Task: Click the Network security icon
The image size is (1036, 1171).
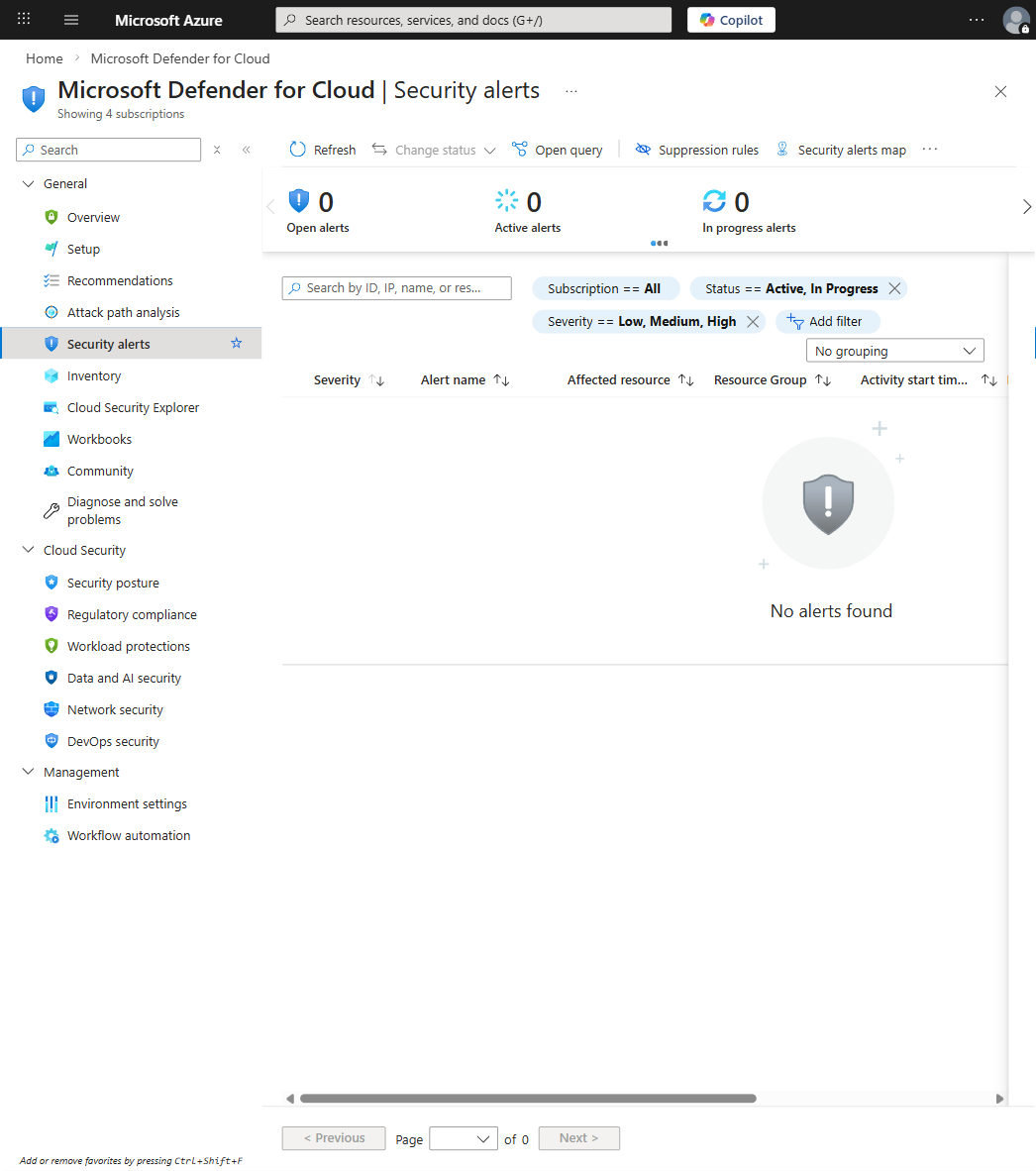Action: coord(52,708)
